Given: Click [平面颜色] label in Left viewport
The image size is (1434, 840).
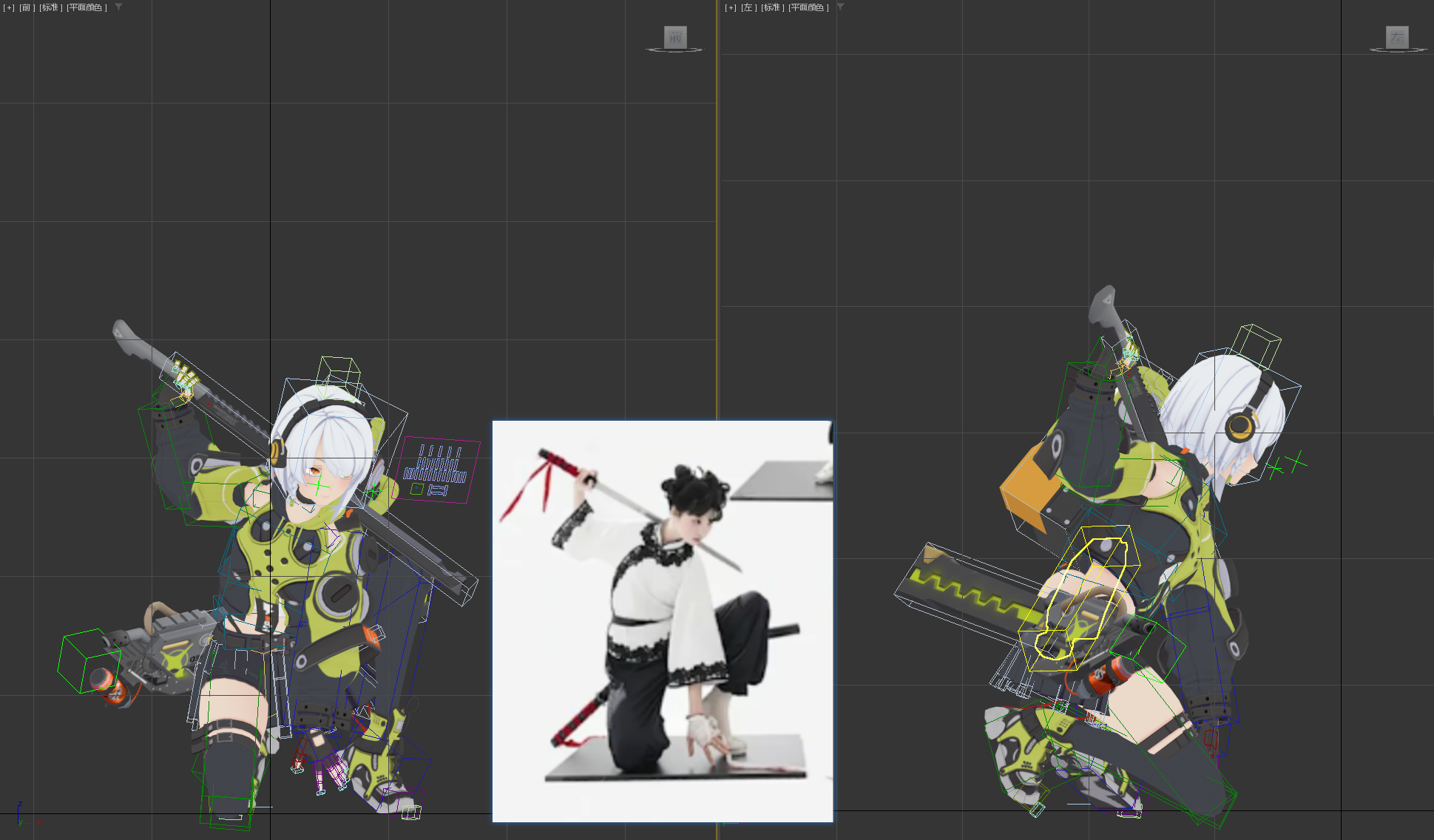Looking at the screenshot, I should [x=808, y=7].
